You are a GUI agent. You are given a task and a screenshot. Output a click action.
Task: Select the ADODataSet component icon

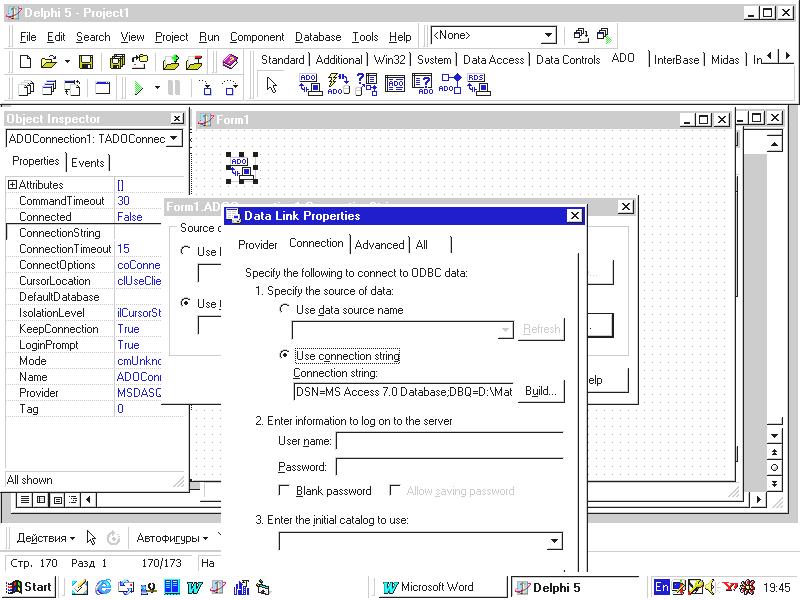367,84
